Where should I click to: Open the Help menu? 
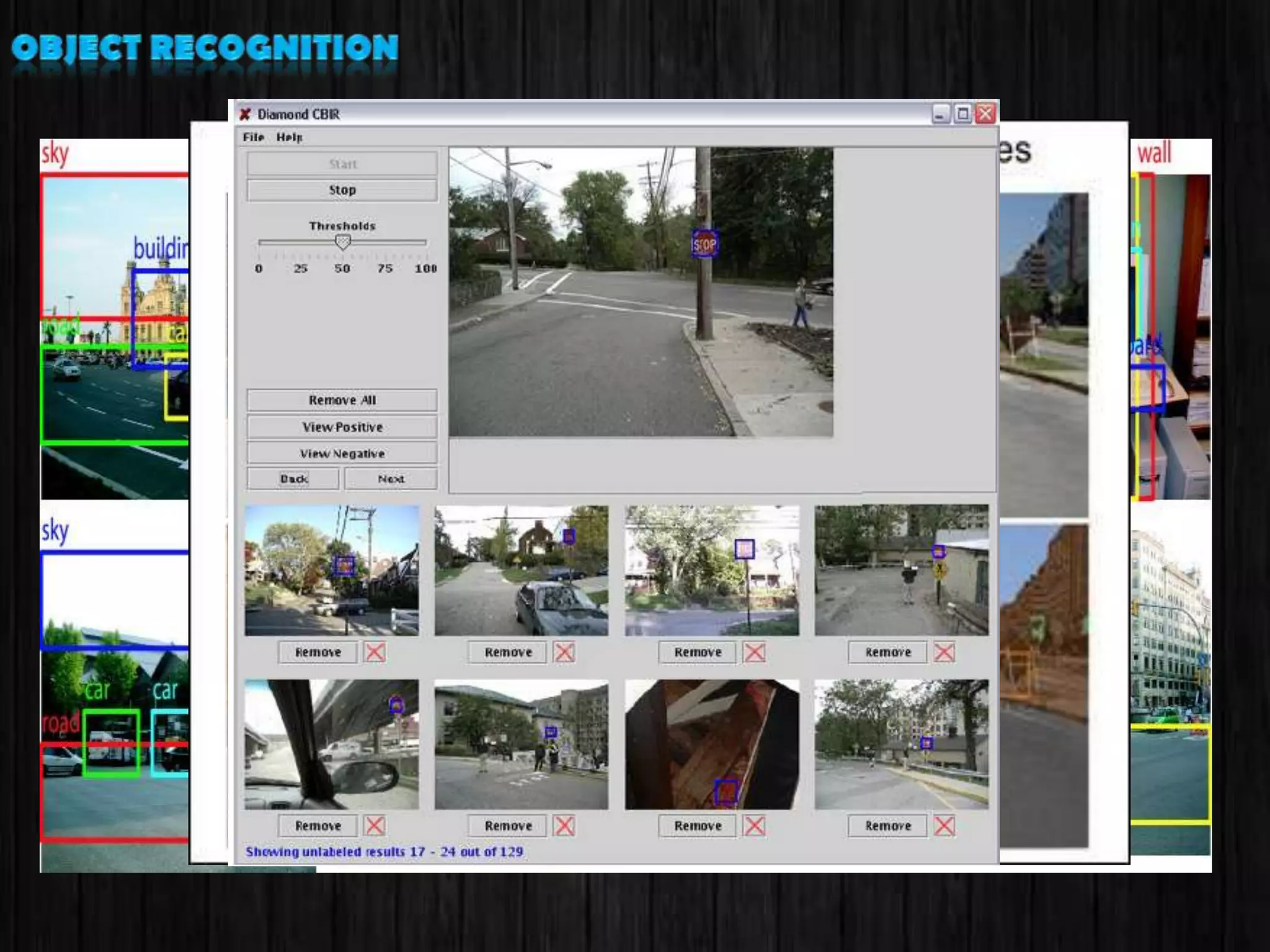pyautogui.click(x=289, y=137)
